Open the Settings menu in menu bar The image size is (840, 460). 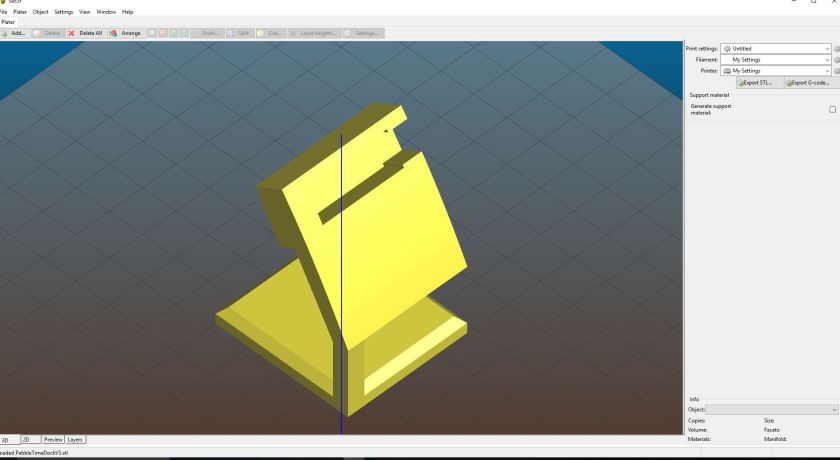point(63,12)
